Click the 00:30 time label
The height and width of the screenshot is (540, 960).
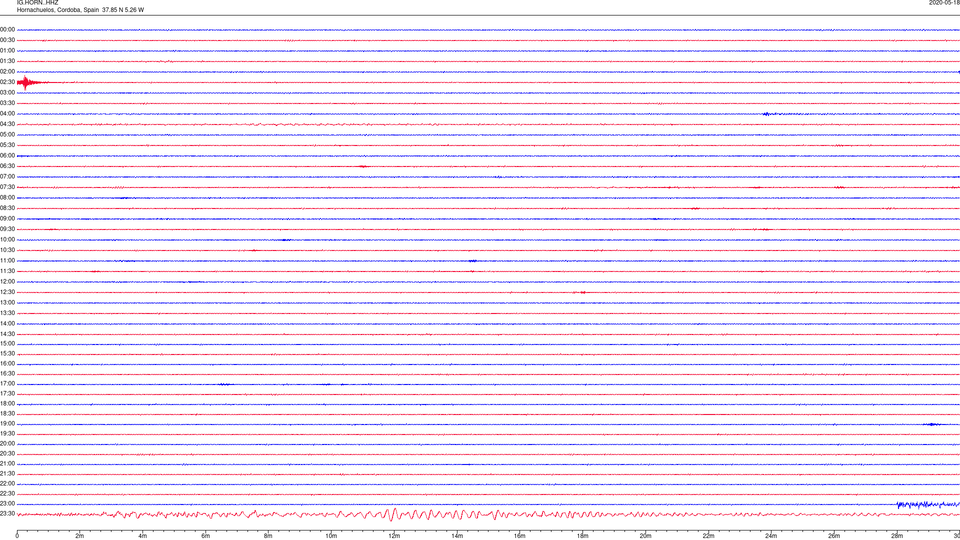pyautogui.click(x=7, y=40)
